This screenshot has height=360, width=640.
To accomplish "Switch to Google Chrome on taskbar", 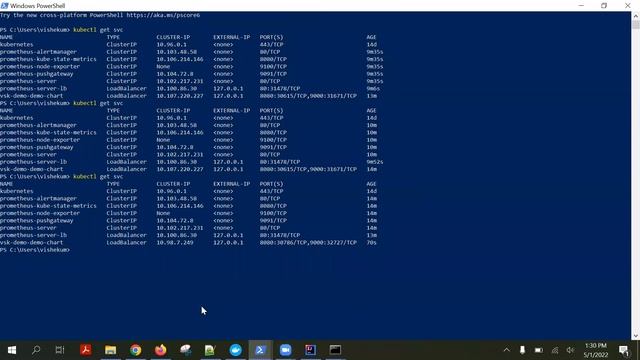I will [136, 350].
